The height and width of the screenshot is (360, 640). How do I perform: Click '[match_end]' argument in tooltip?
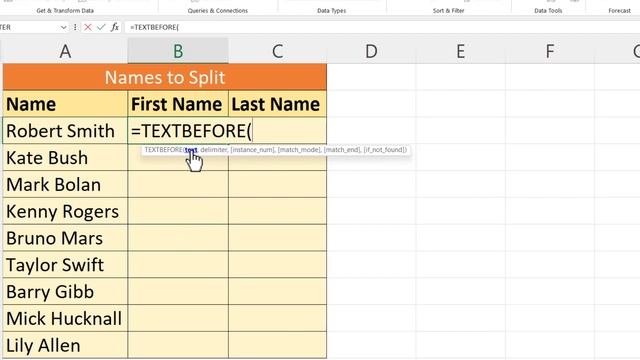click(x=342, y=150)
